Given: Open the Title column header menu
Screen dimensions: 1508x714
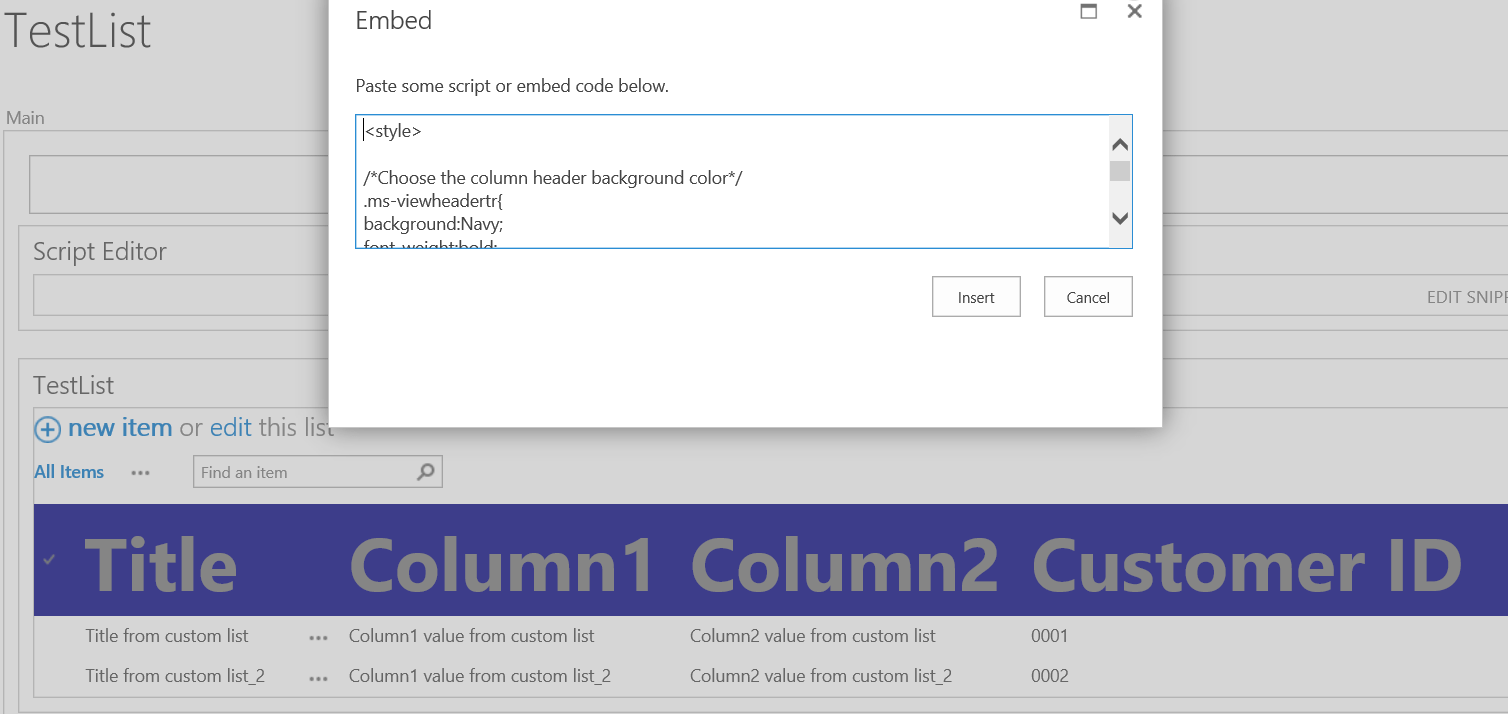Looking at the screenshot, I should tap(162, 565).
